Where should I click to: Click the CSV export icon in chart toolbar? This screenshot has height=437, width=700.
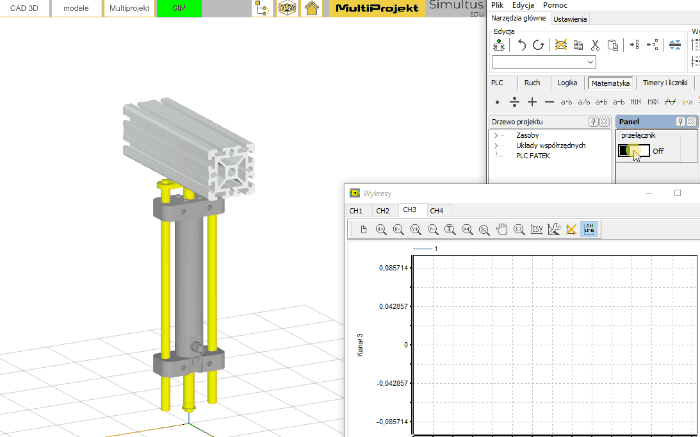click(536, 229)
